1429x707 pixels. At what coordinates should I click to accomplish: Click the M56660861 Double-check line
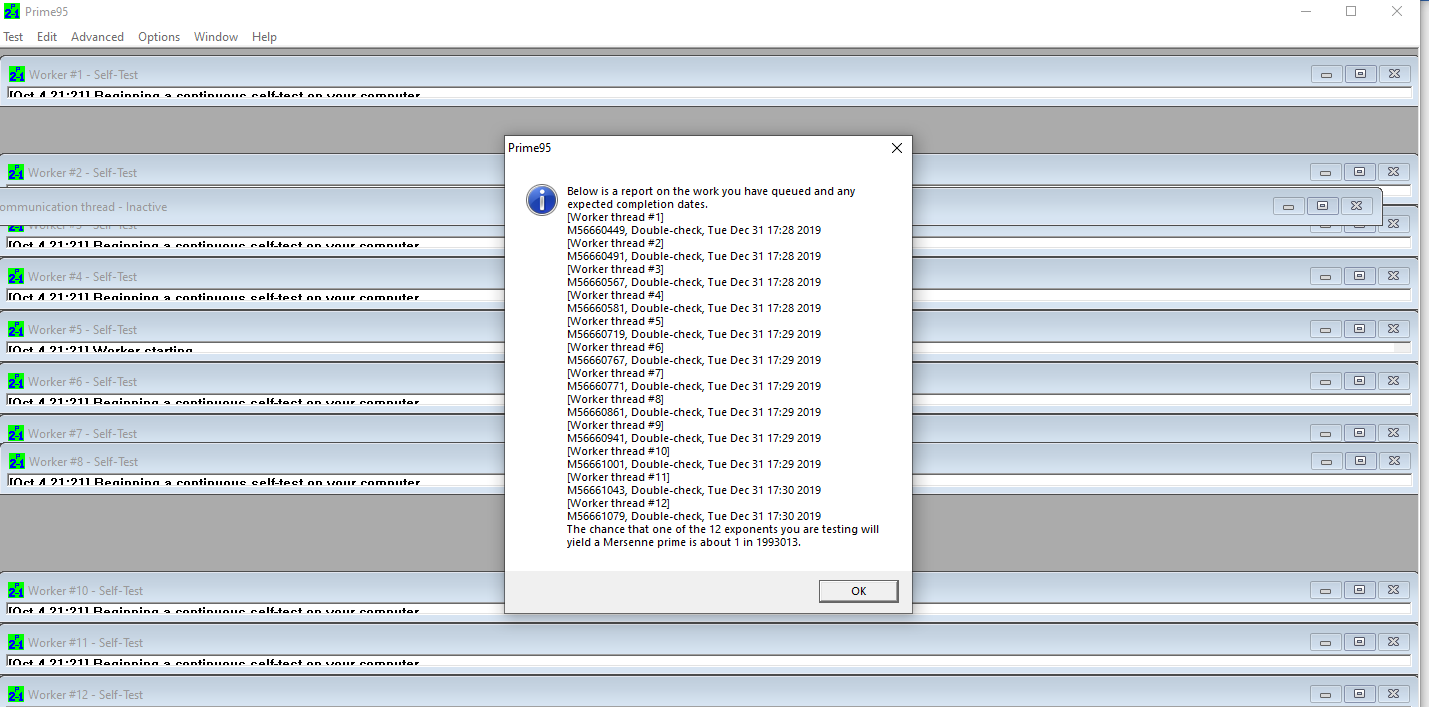pos(694,412)
